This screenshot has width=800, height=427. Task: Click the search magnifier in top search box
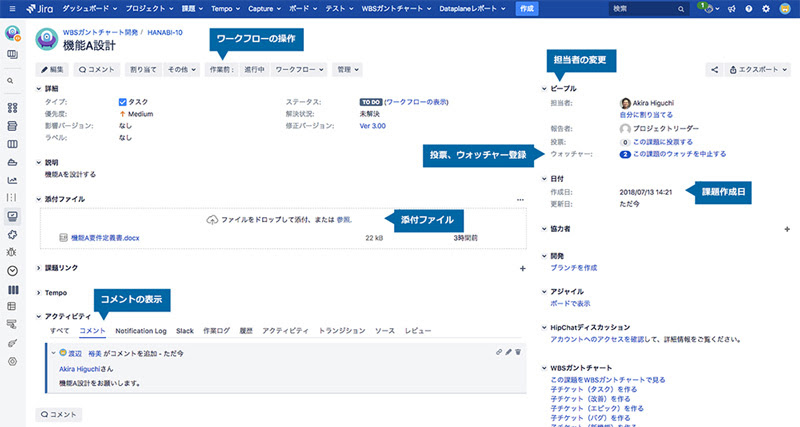click(681, 9)
